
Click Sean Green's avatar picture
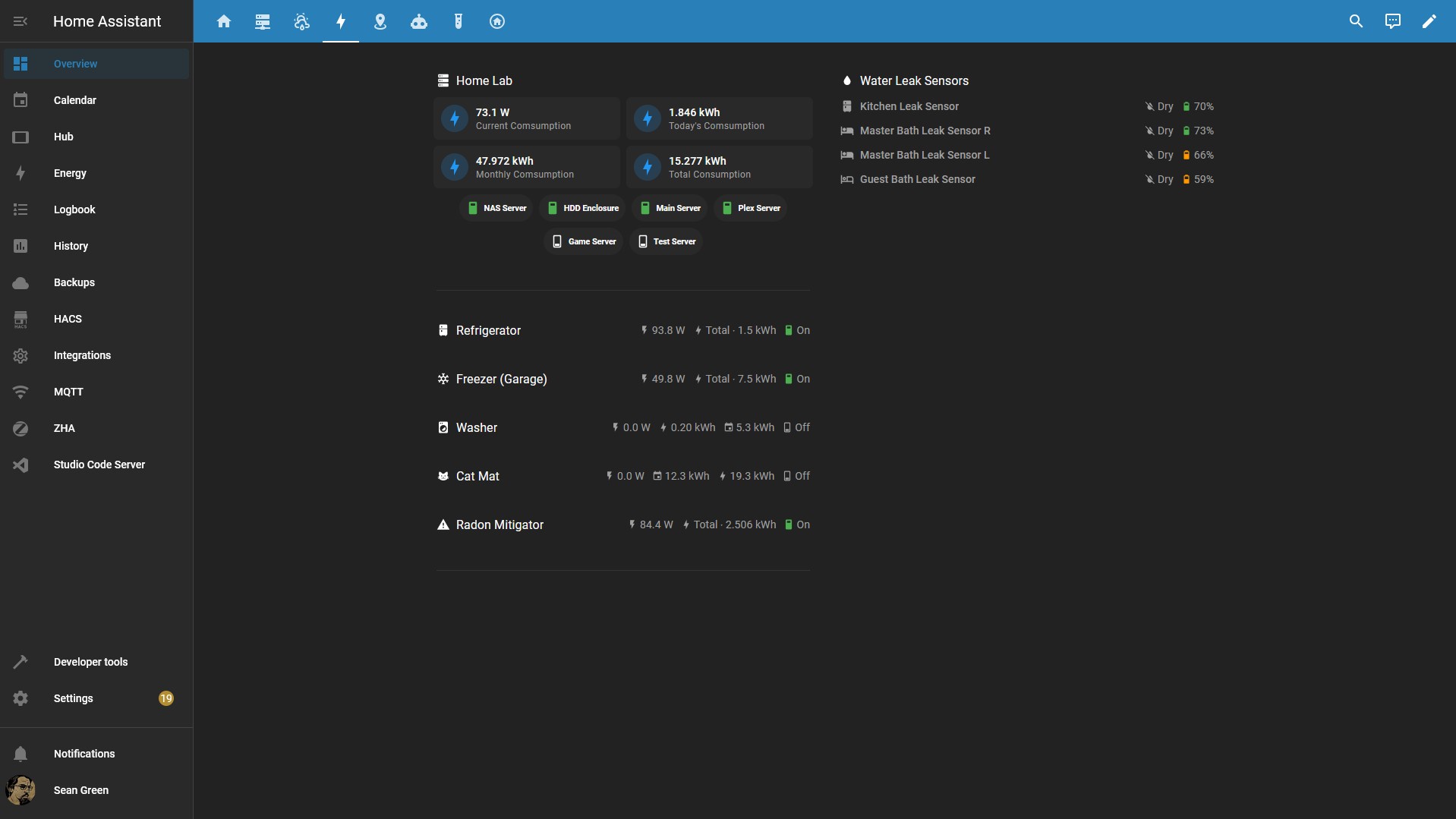[x=20, y=790]
